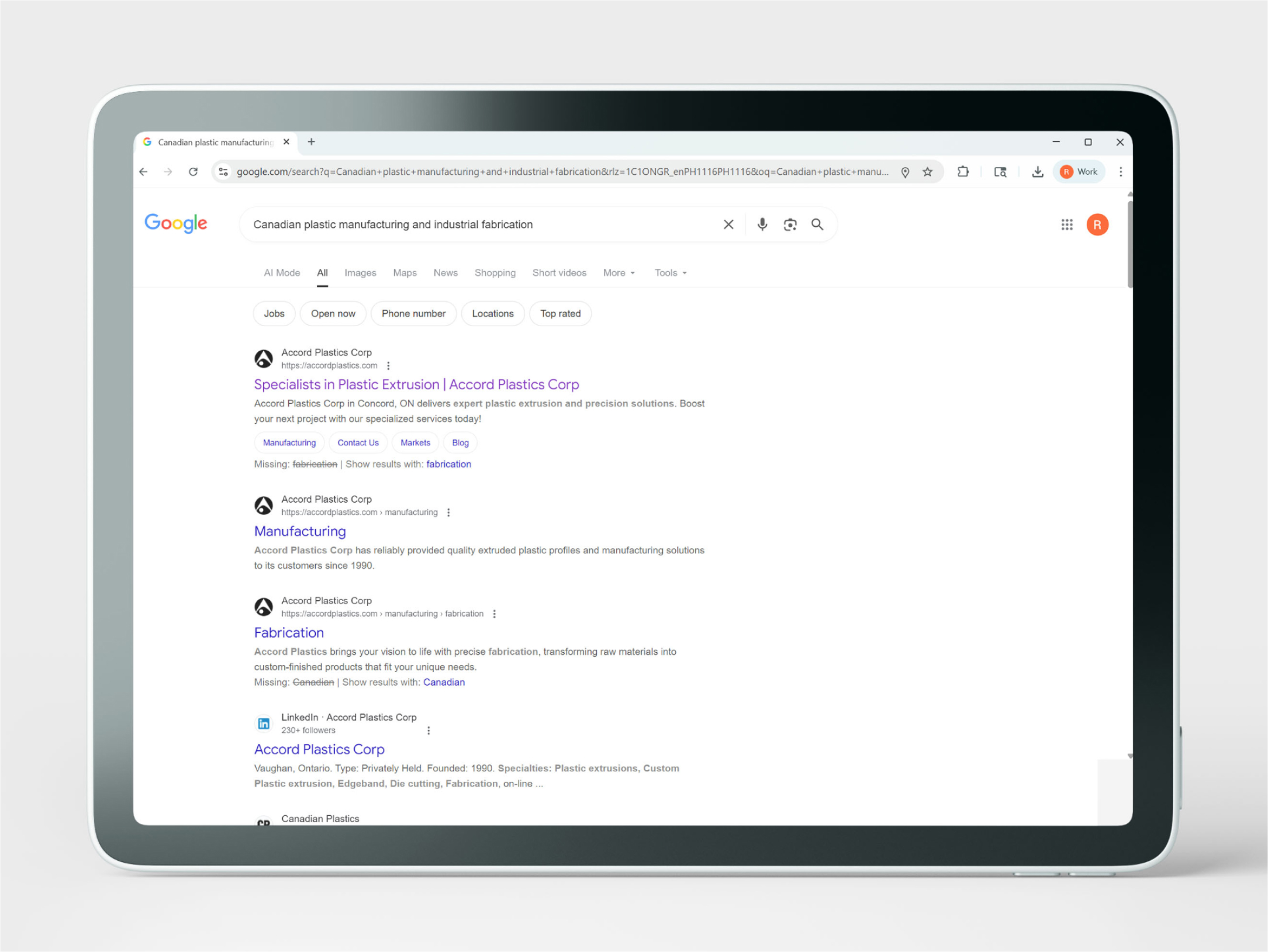Bookmark this page with the star icon
Image resolution: width=1268 pixels, height=952 pixels.
[x=928, y=172]
